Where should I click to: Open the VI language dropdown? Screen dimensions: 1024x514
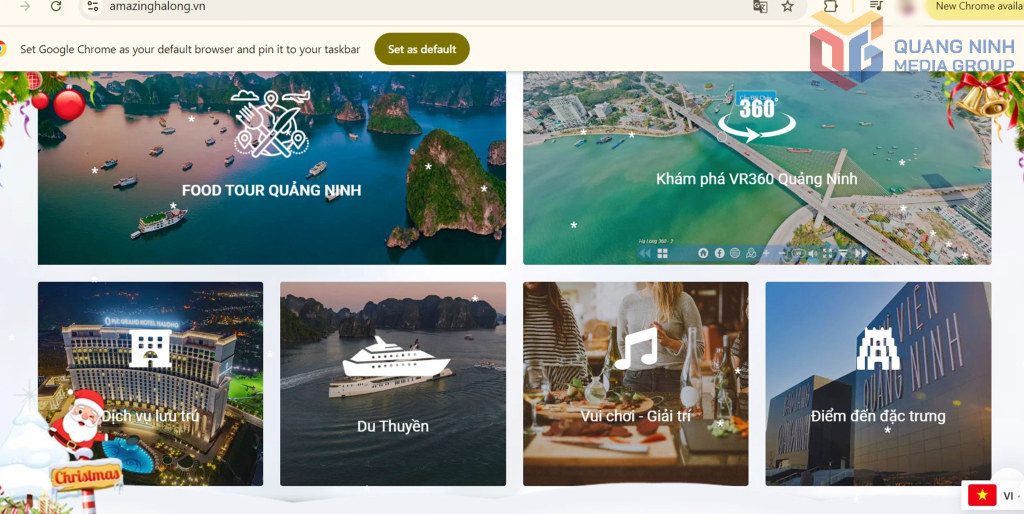click(993, 495)
